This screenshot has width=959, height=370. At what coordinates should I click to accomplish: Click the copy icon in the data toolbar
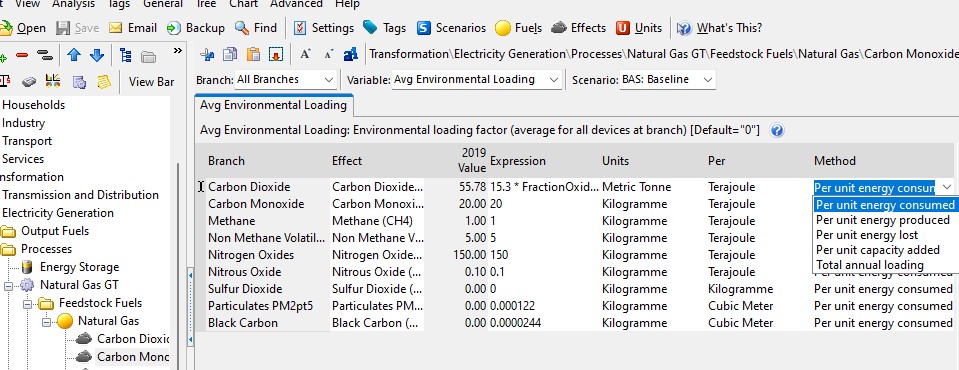pos(230,54)
